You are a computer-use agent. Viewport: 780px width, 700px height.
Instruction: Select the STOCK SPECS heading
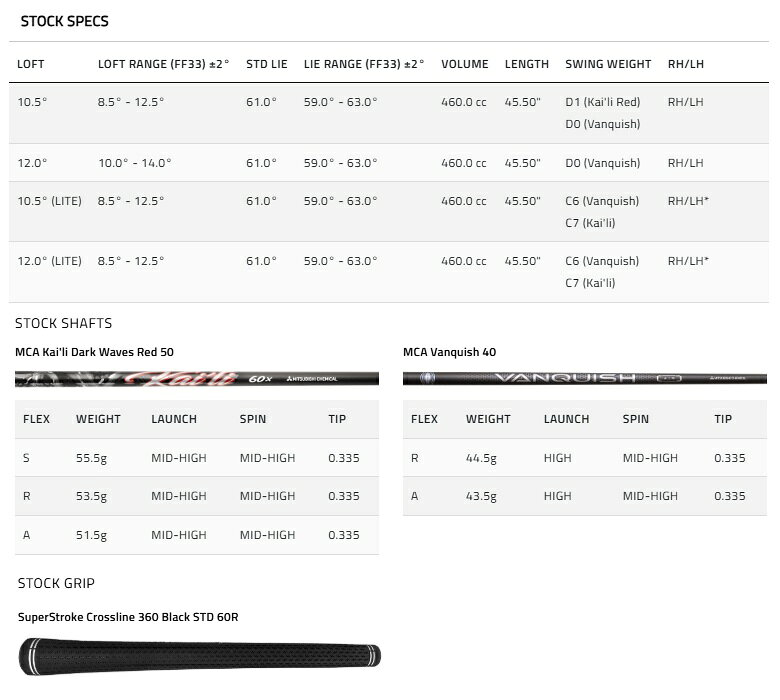click(65, 21)
